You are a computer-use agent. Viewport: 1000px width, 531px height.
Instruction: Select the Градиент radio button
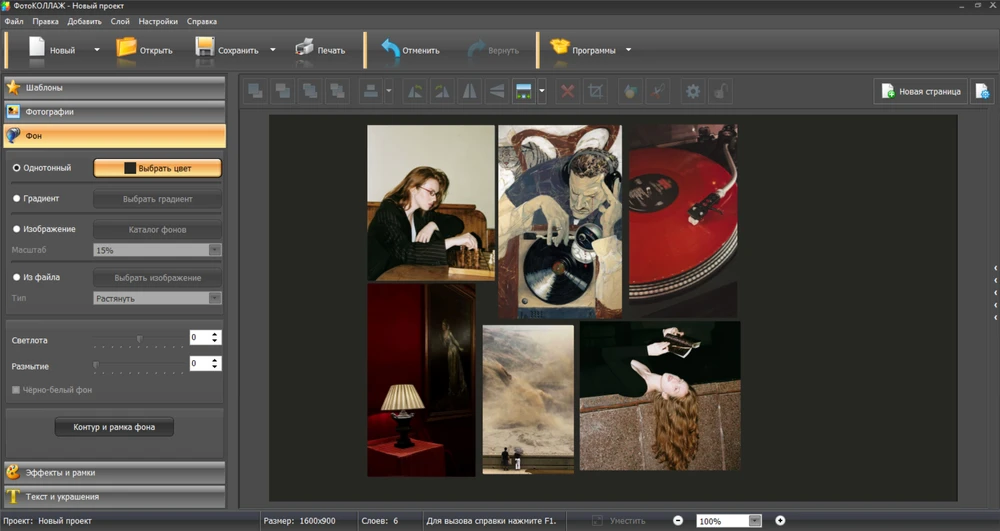click(16, 199)
